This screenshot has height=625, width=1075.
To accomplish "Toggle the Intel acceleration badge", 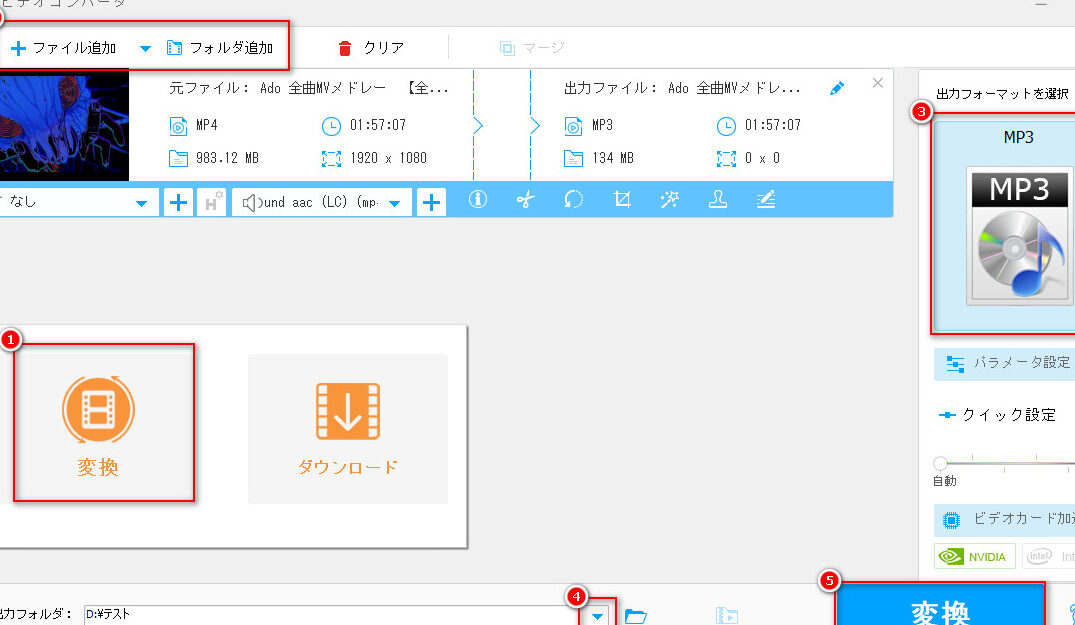I will [x=1049, y=556].
